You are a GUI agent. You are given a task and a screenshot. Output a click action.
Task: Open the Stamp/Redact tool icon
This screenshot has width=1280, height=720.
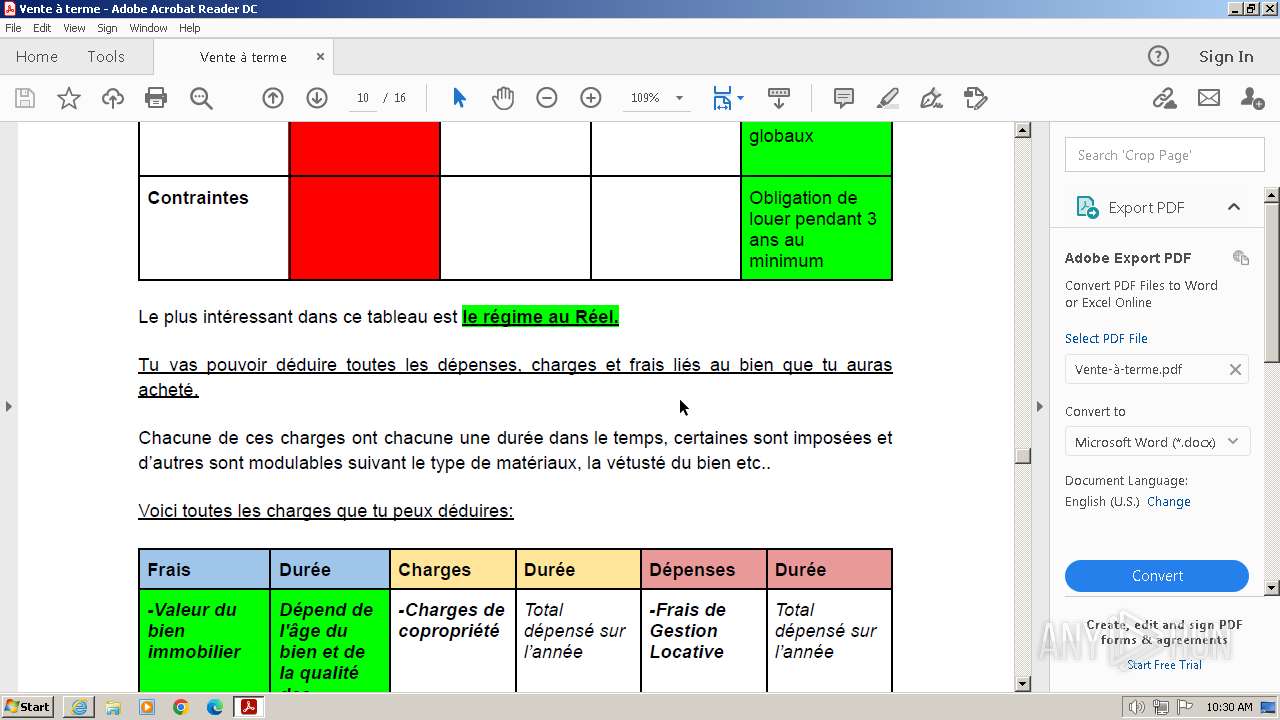[976, 98]
